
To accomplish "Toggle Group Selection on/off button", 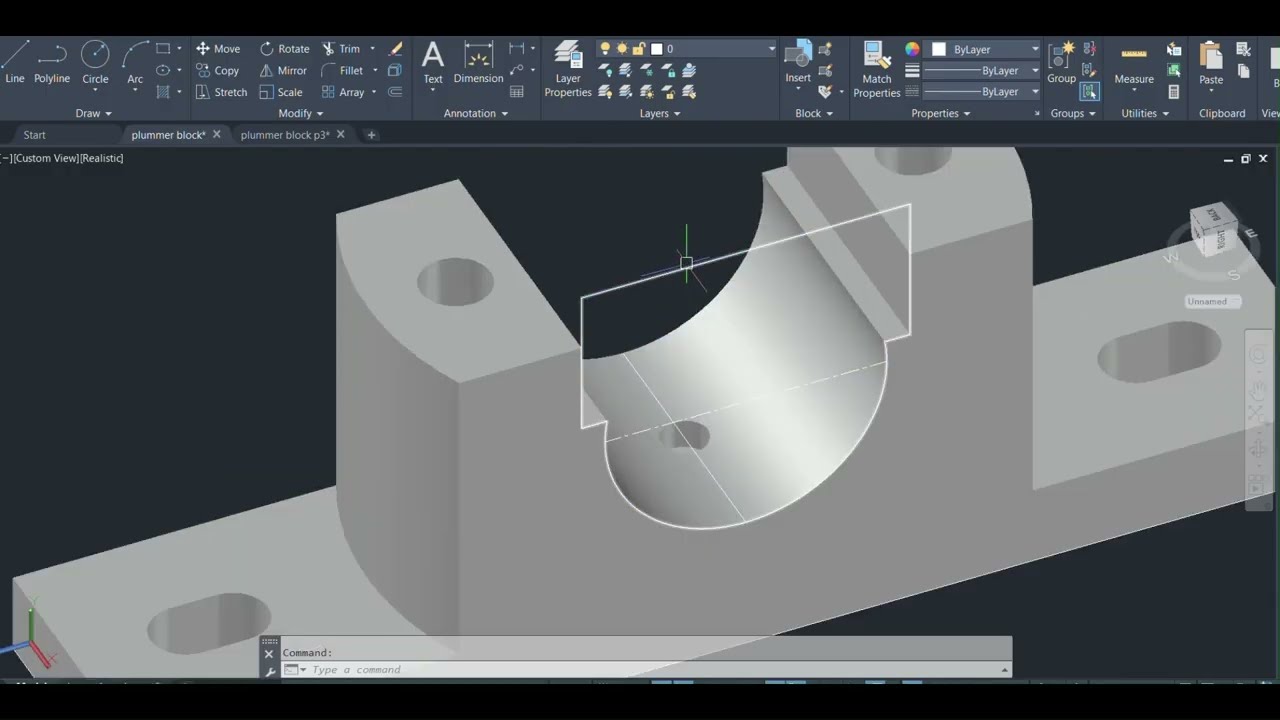I will [1089, 92].
